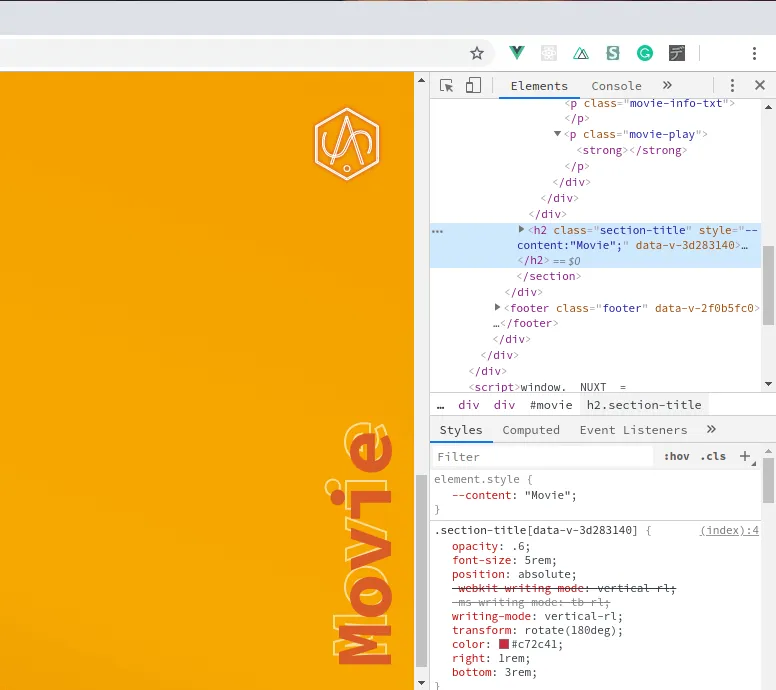776x690 pixels.
Task: Expand the h2 section-title node
Action: coord(521,229)
